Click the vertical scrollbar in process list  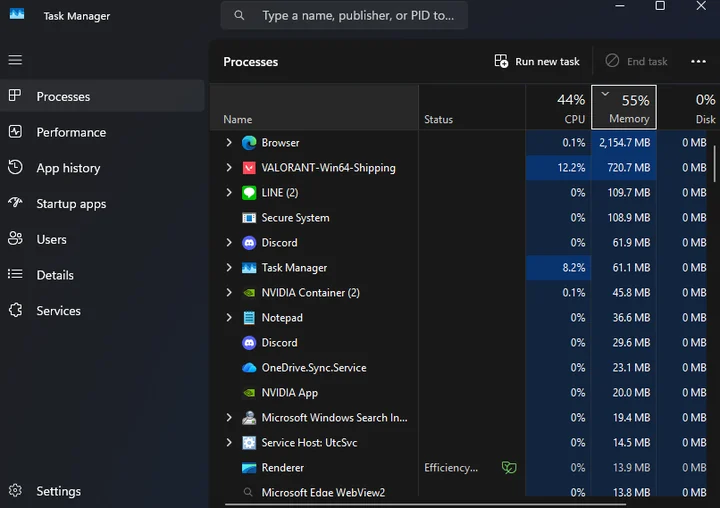coord(714,164)
